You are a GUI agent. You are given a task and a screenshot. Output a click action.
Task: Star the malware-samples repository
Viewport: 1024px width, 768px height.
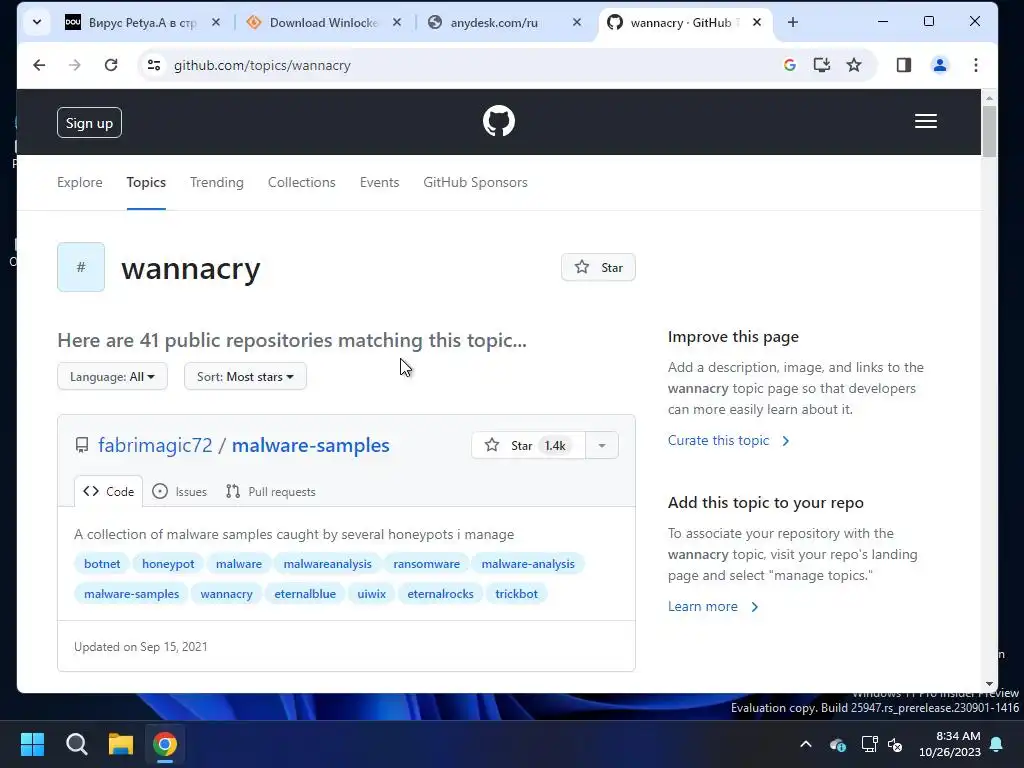[528, 445]
